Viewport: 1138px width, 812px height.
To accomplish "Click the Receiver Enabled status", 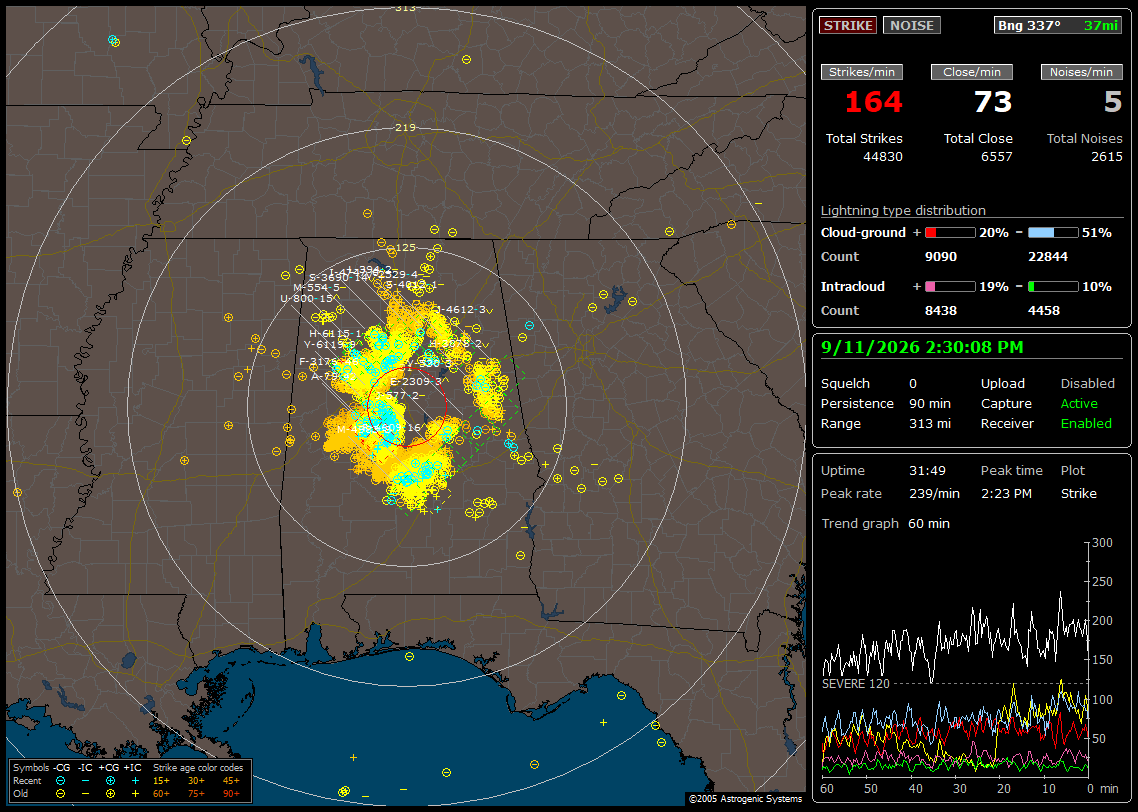I will click(1086, 424).
